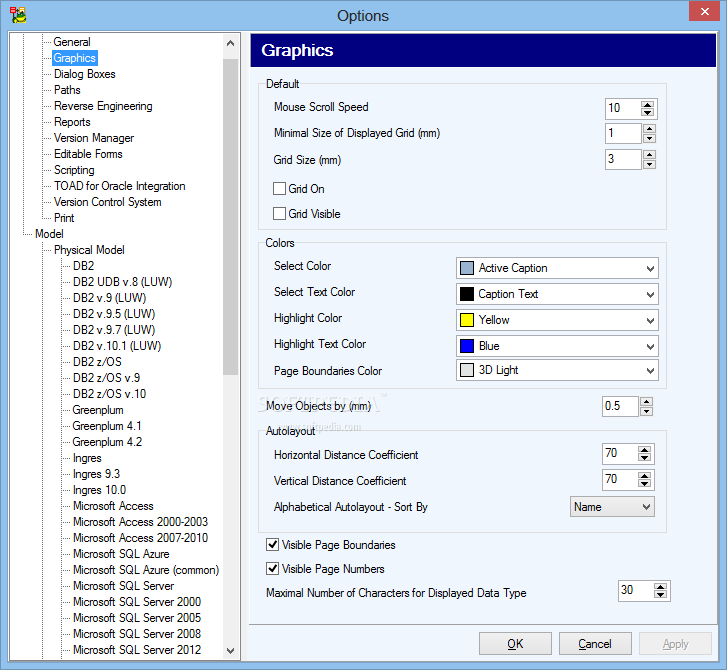The width and height of the screenshot is (727, 670).
Task: Select General in the options tree
Action: (72, 42)
